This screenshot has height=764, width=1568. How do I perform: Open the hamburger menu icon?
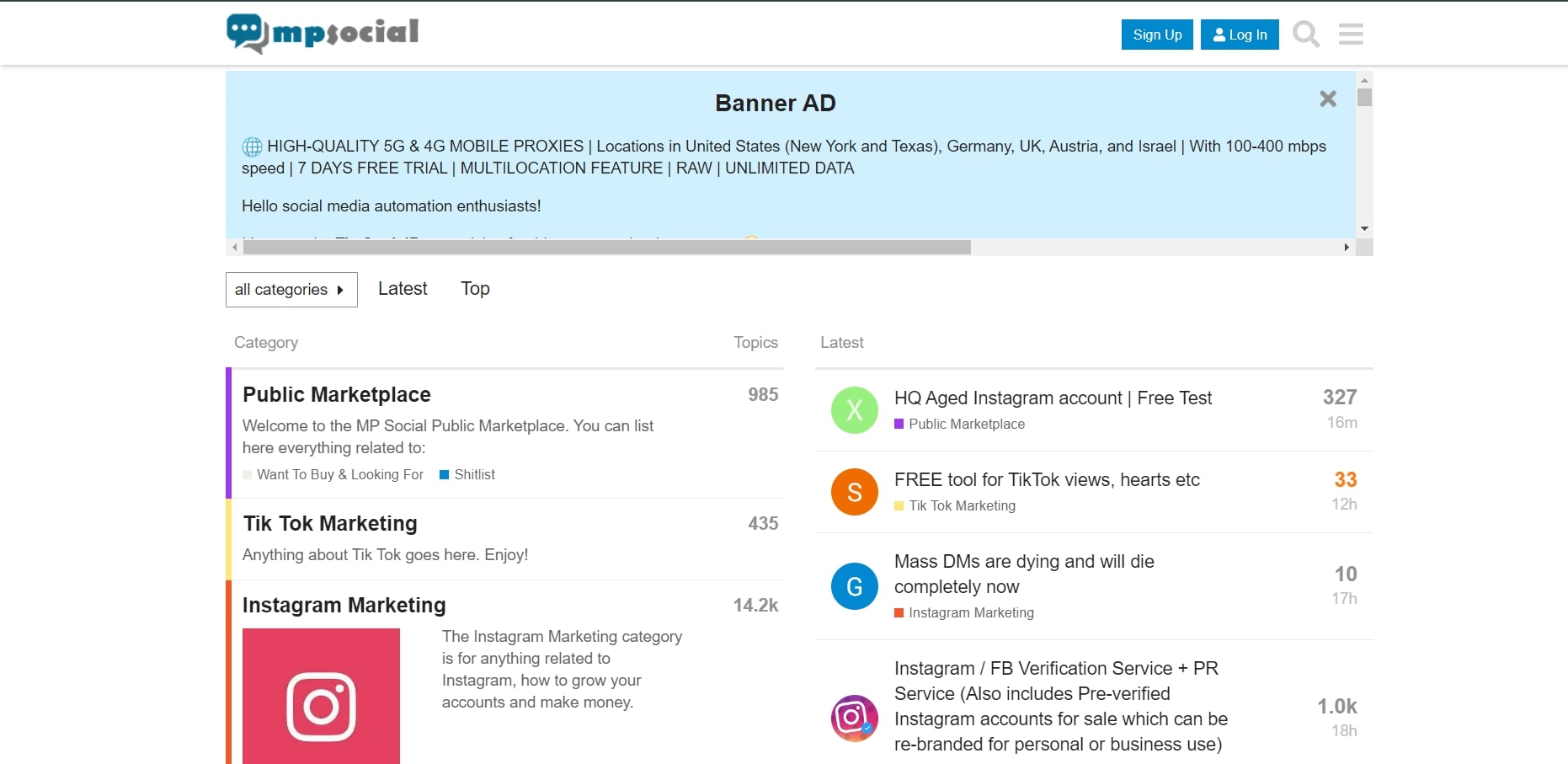(x=1351, y=35)
